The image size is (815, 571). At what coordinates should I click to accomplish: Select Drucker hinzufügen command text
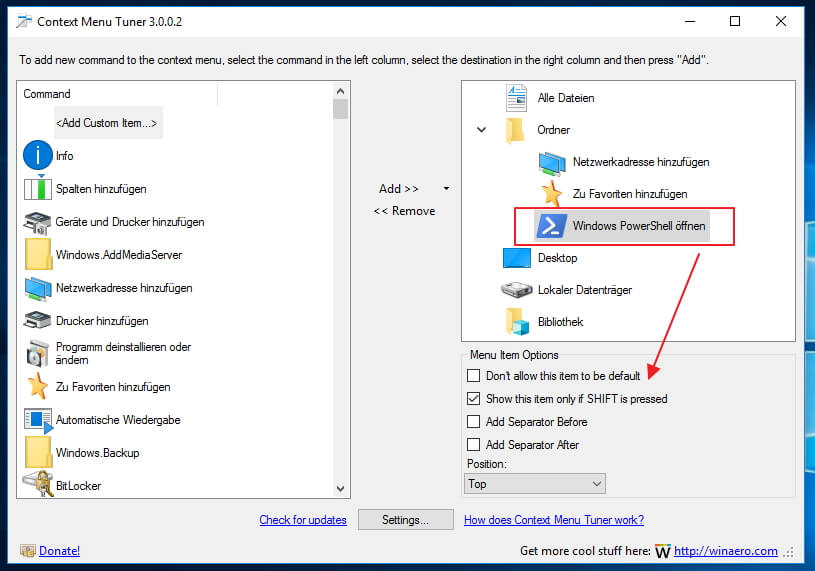(x=102, y=321)
